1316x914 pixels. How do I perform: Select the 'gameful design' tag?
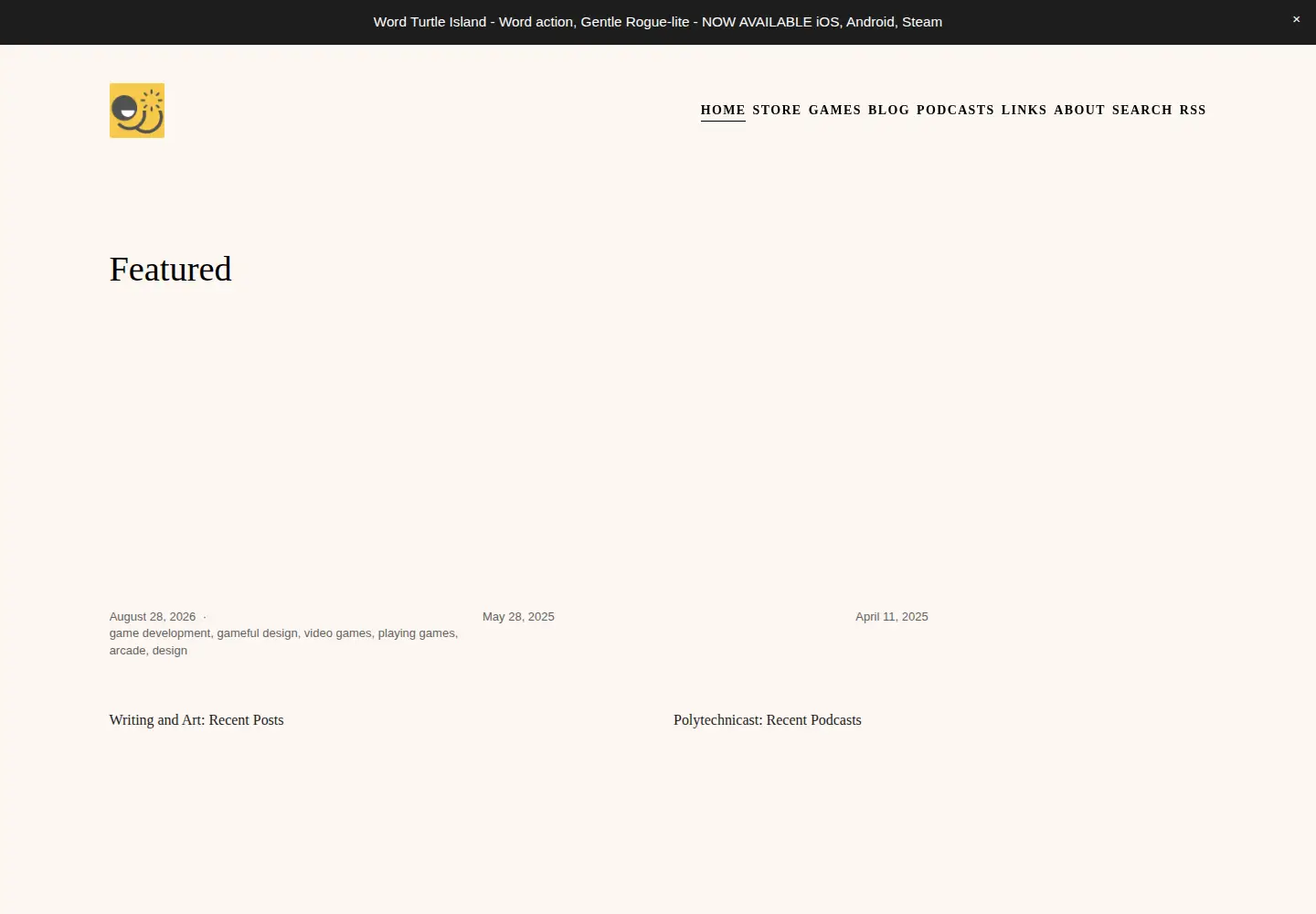click(x=257, y=633)
